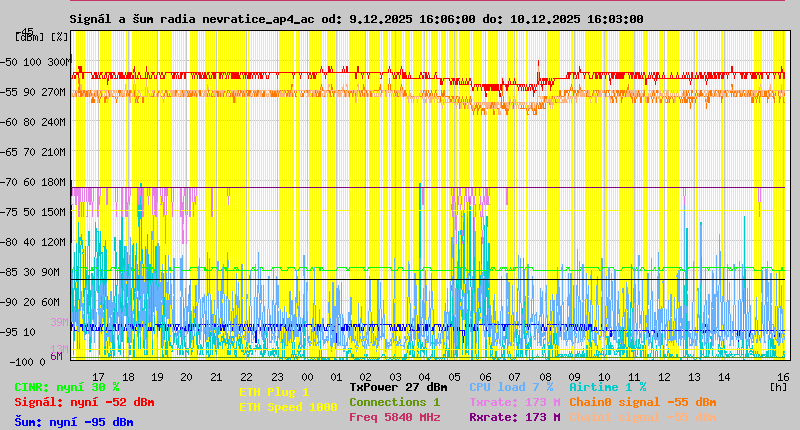Click the "180M" y-axis label

56,182
